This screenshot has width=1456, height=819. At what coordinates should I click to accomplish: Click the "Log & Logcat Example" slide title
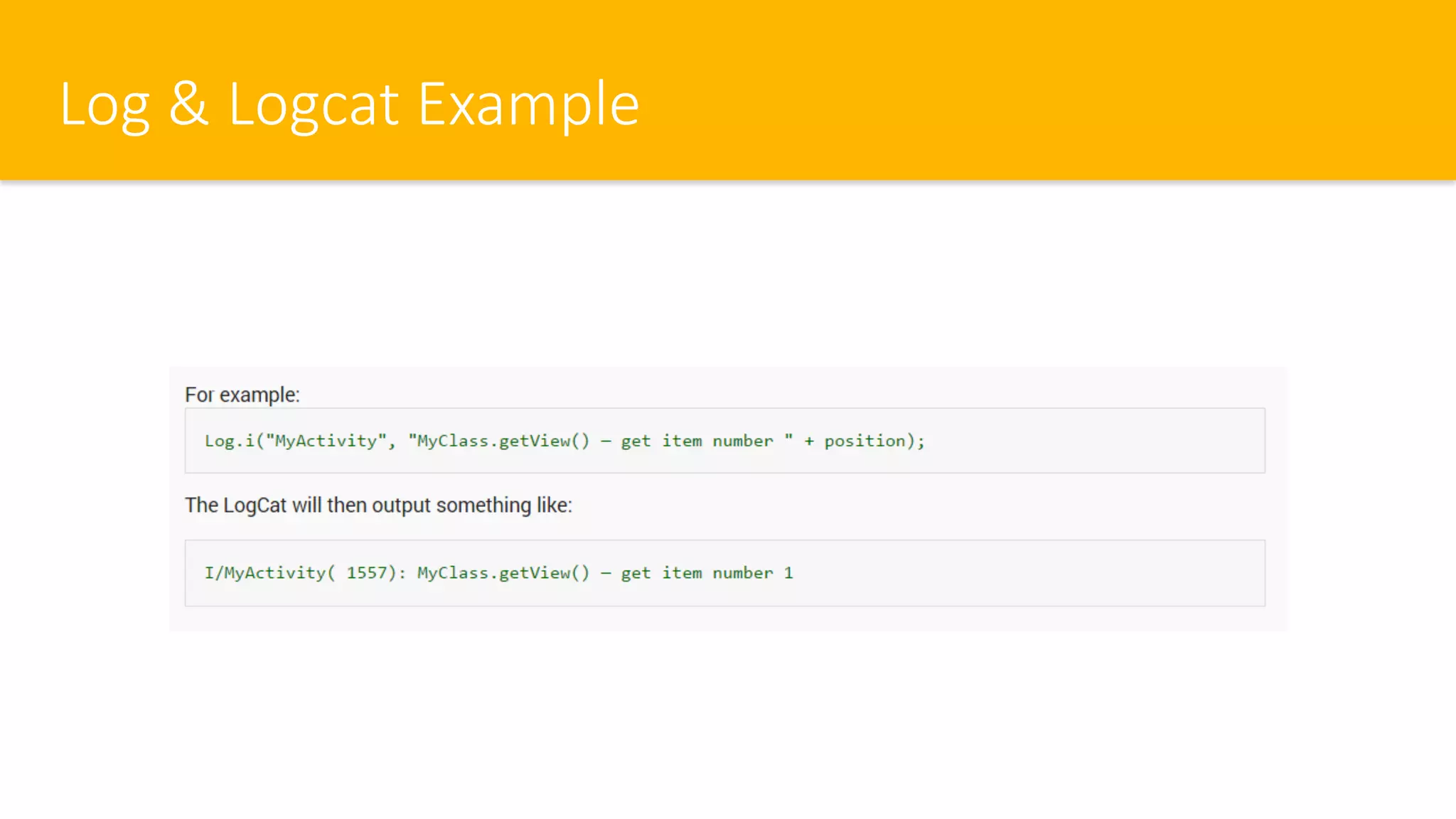(x=349, y=105)
